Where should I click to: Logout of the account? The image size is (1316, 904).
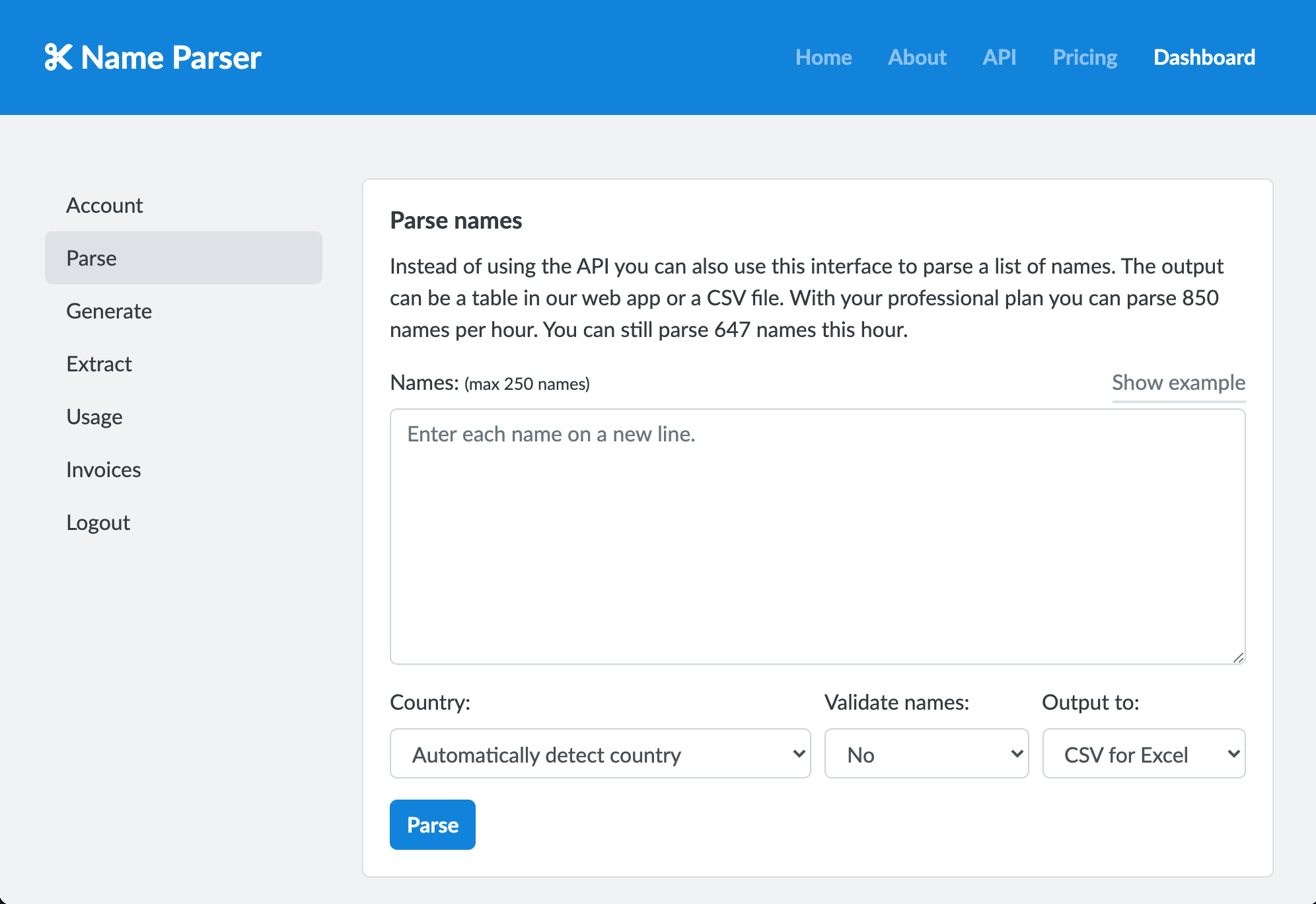point(98,522)
